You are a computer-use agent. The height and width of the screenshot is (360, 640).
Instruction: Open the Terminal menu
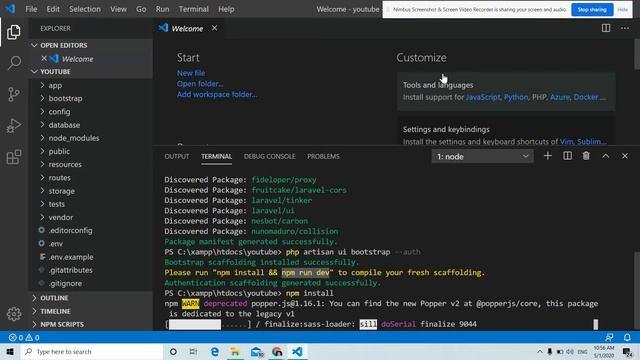click(193, 9)
